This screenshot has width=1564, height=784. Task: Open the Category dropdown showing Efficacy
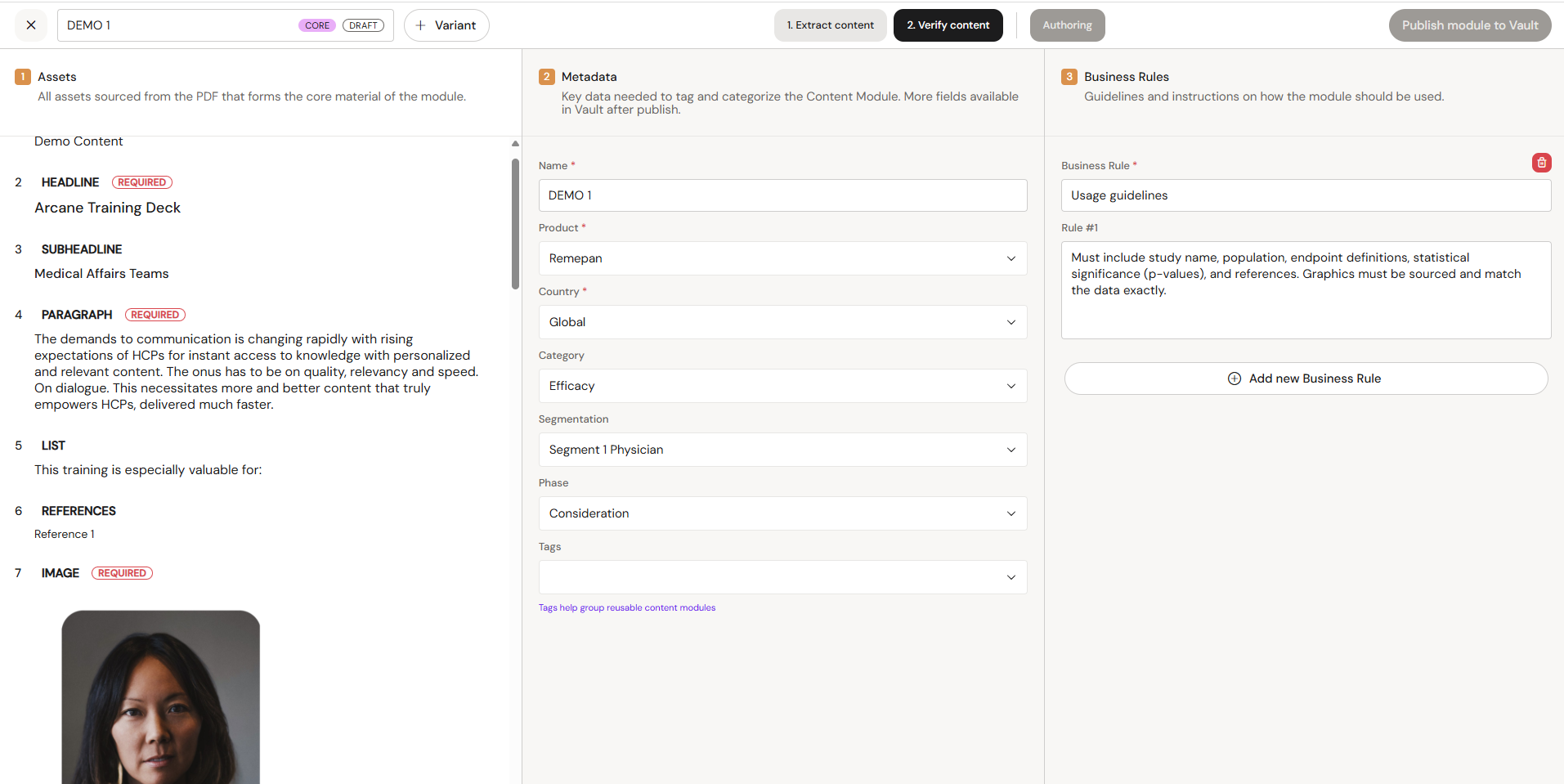click(x=782, y=386)
